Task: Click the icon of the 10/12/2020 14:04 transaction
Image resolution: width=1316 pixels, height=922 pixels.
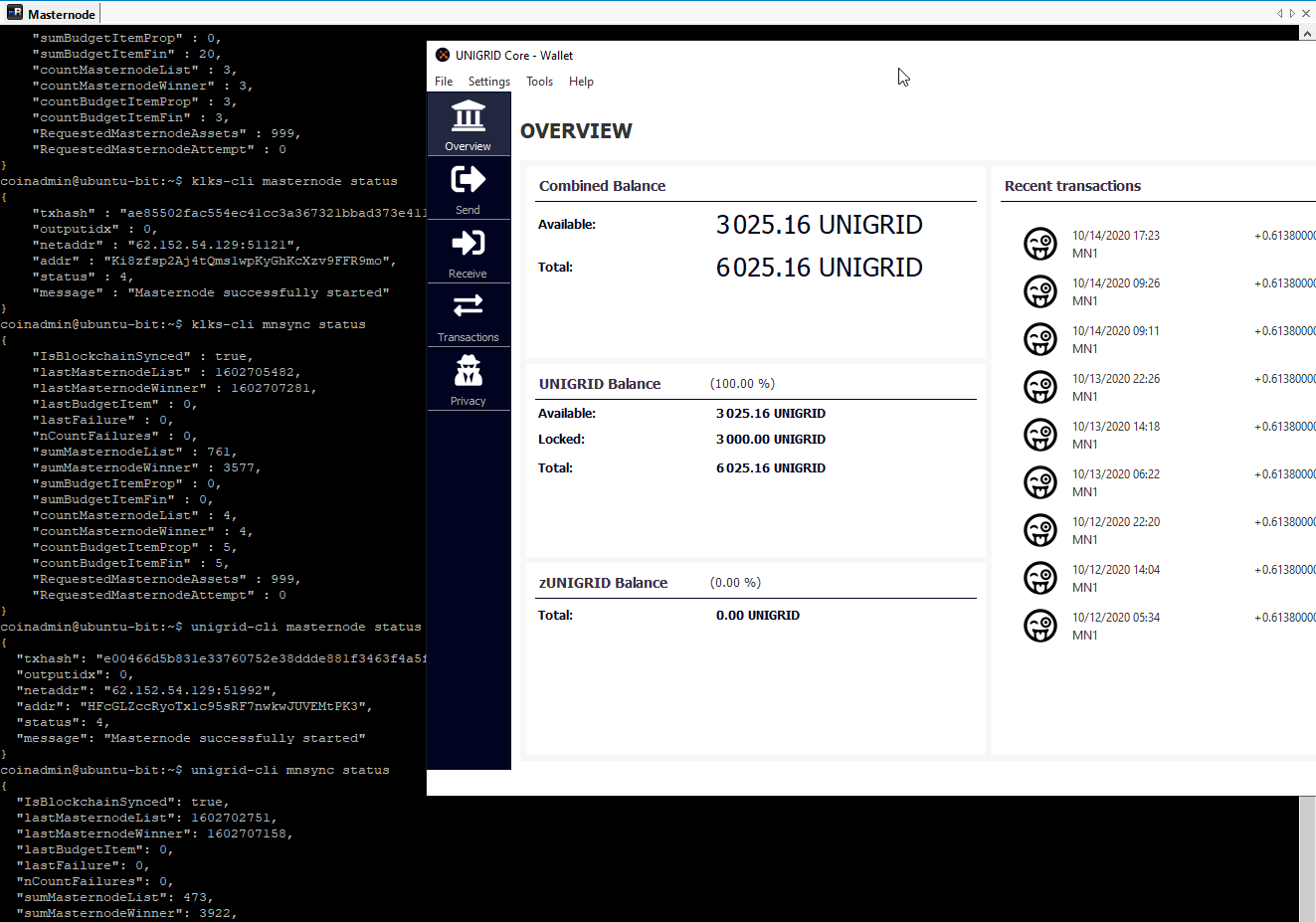Action: (x=1040, y=578)
